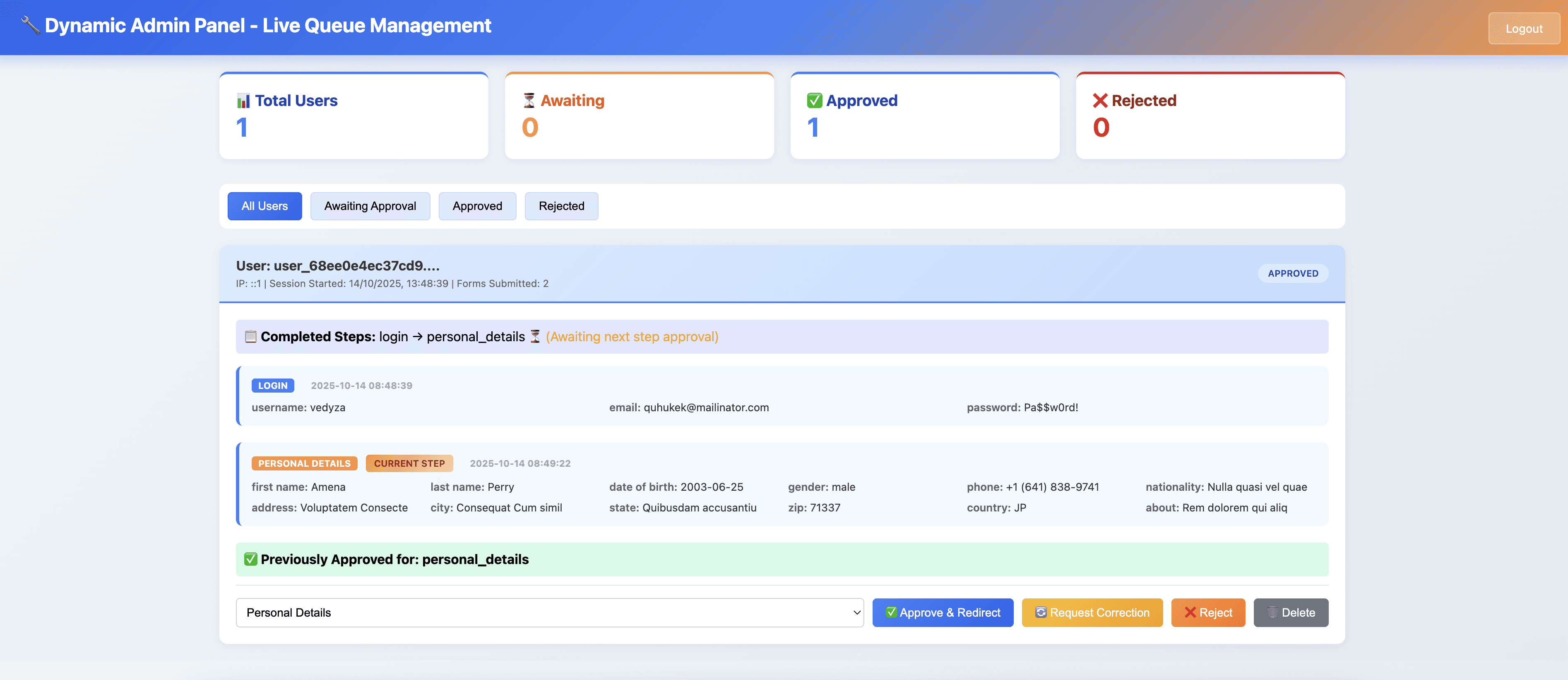Select the Rejected filter tab

tap(561, 206)
